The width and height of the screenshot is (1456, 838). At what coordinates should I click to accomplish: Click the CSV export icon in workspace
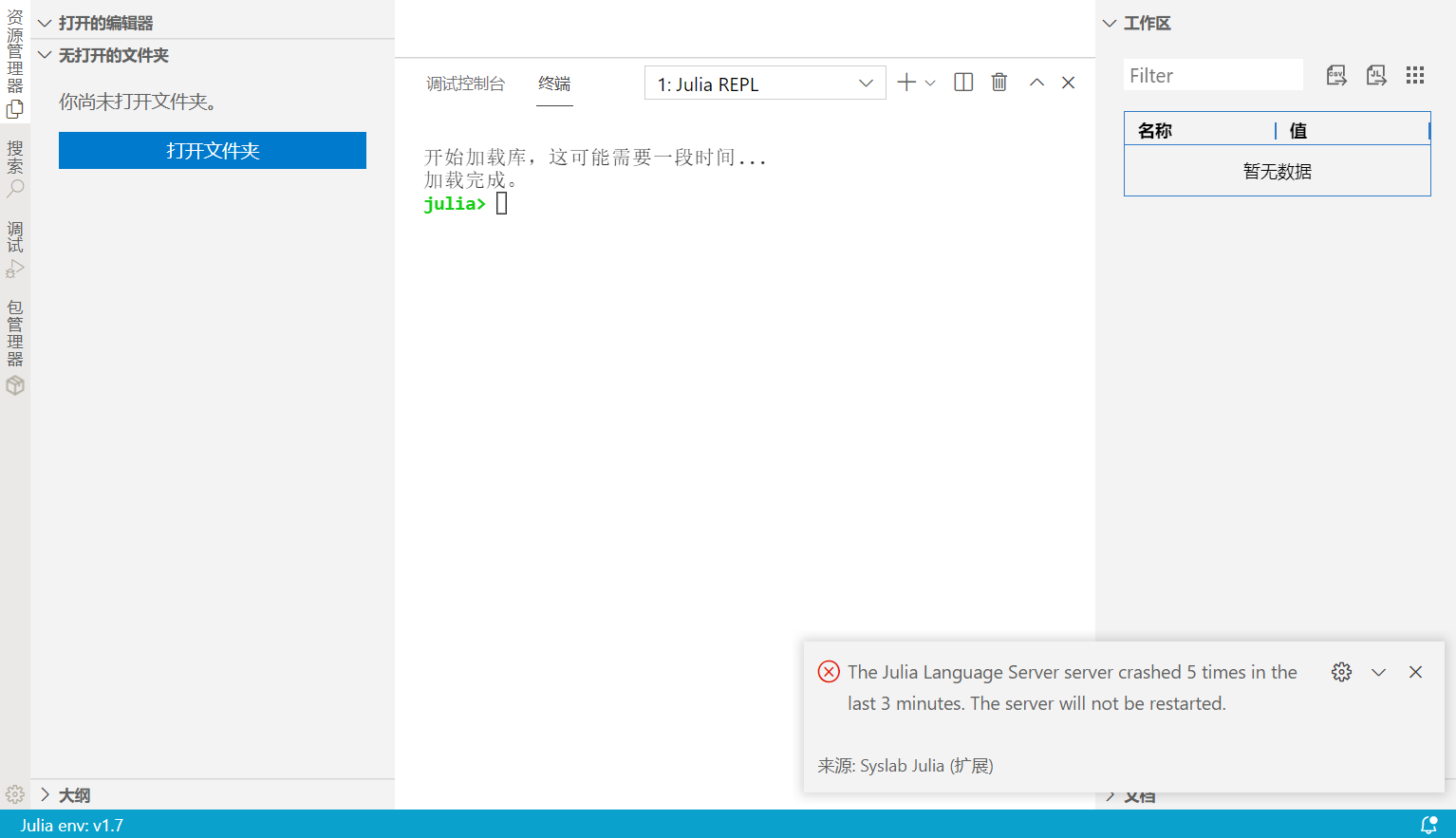[x=1336, y=76]
